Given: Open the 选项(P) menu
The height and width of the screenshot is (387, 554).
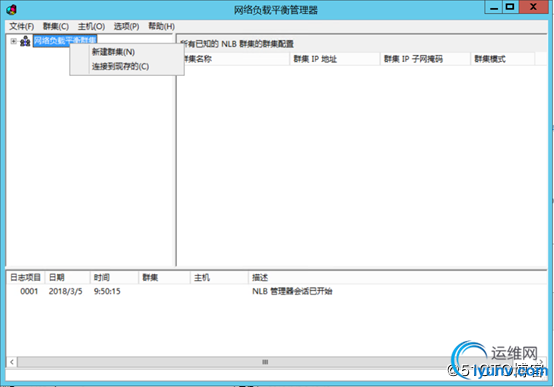Looking at the screenshot, I should tap(126, 27).
